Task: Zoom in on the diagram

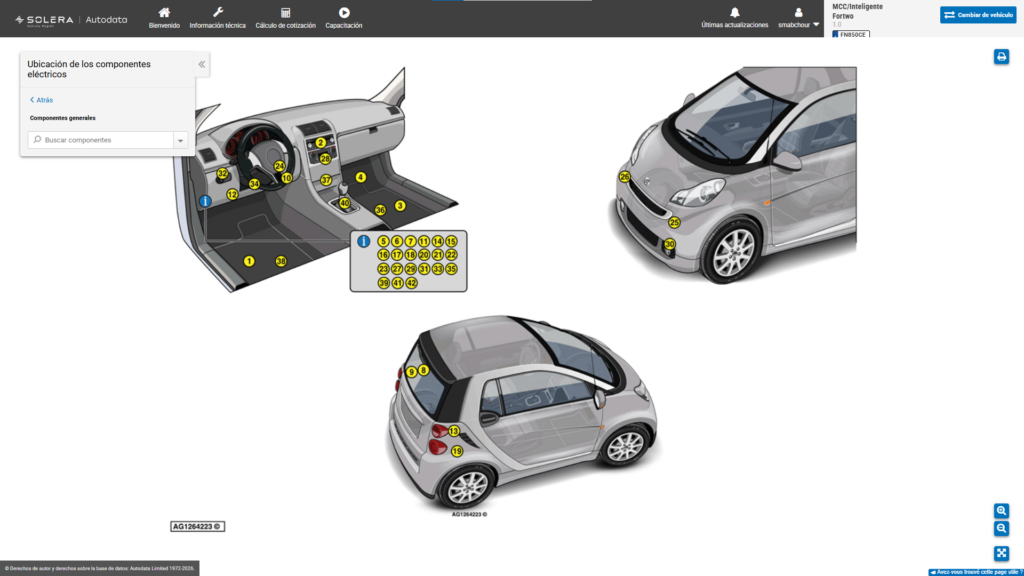Action: [x=1001, y=511]
